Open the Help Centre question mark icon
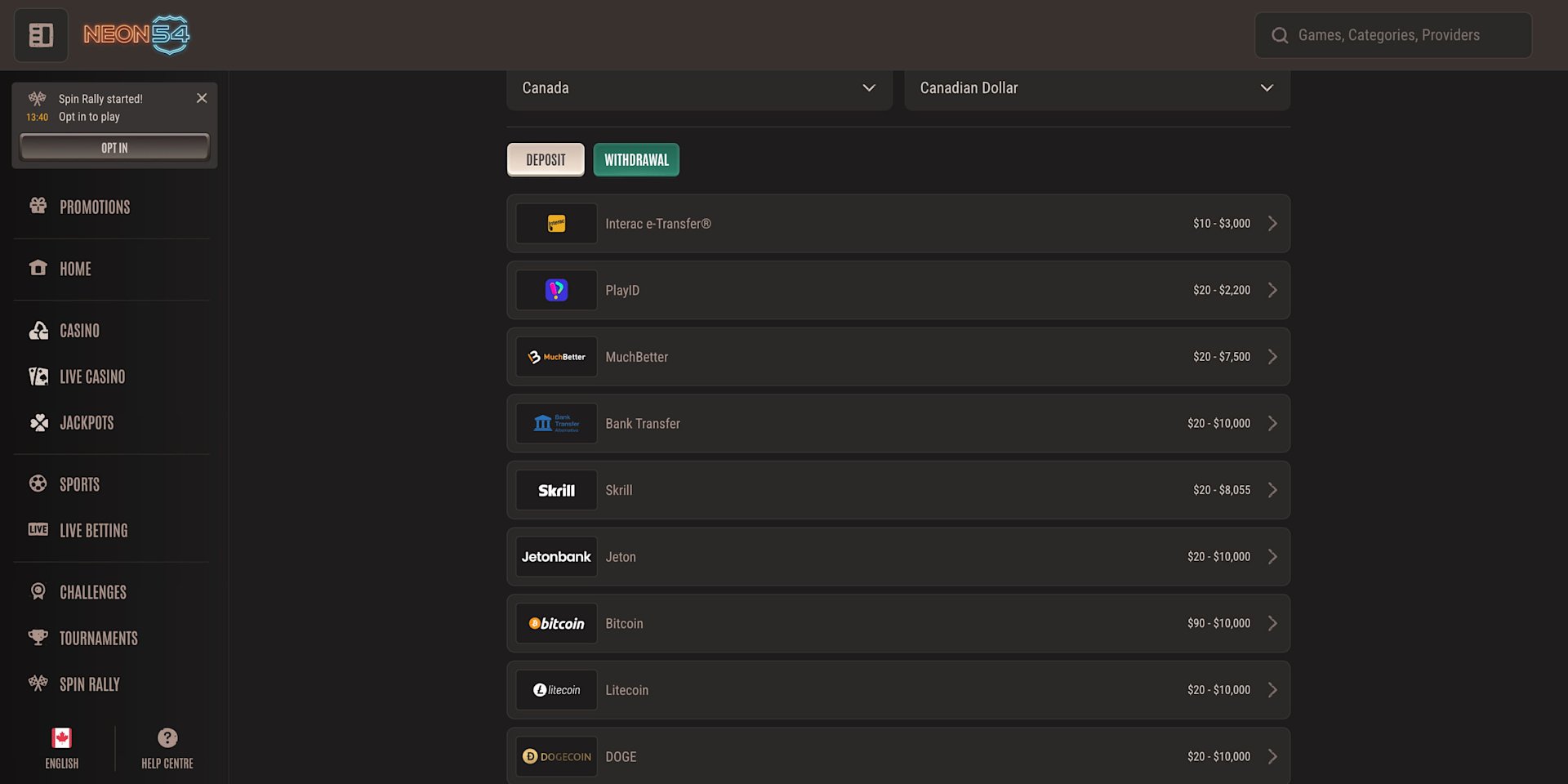The image size is (1568, 784). (x=167, y=738)
